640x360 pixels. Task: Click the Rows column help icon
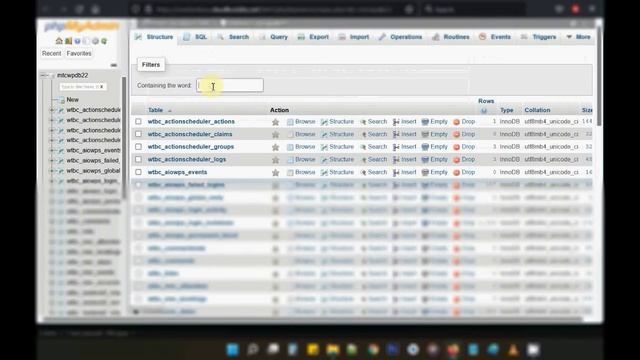[x=484, y=111]
